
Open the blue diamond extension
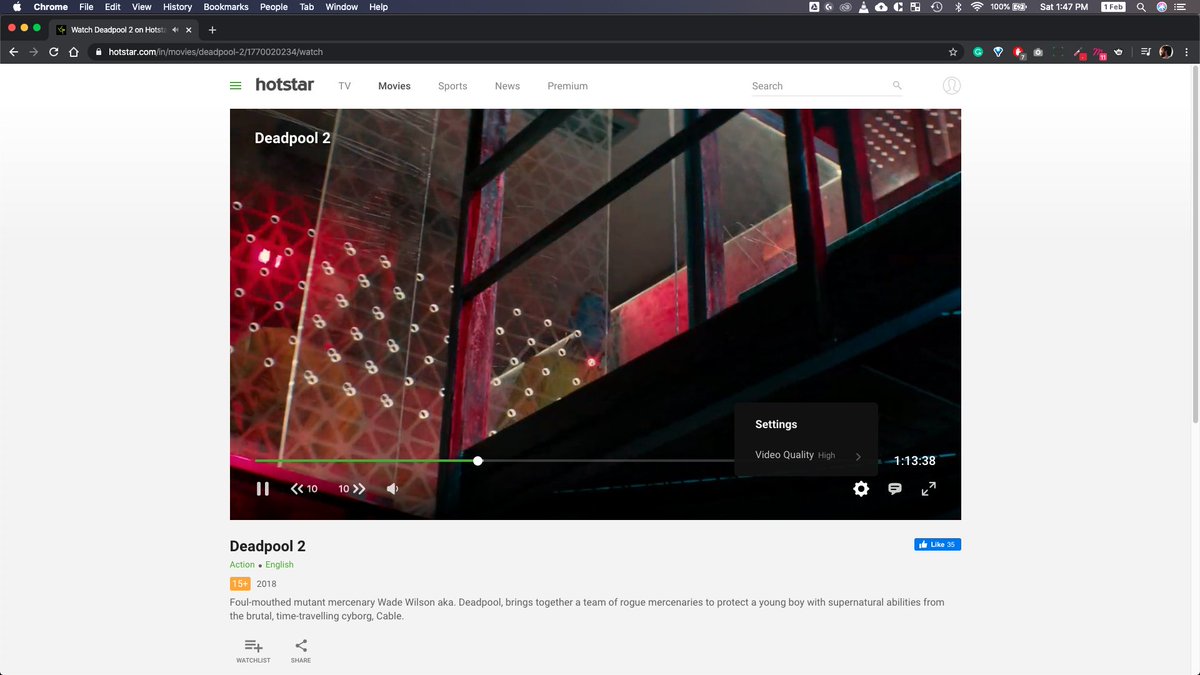click(998, 52)
